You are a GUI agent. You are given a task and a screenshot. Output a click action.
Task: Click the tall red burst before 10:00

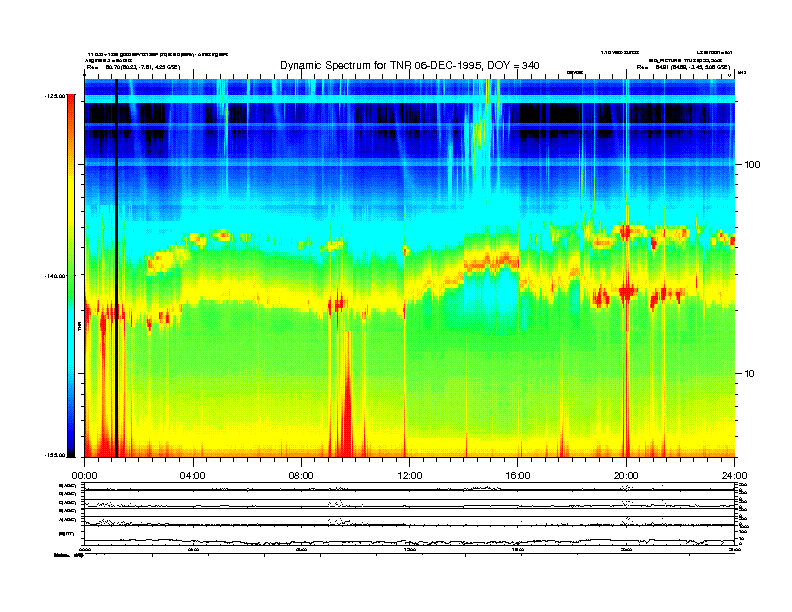[347, 394]
